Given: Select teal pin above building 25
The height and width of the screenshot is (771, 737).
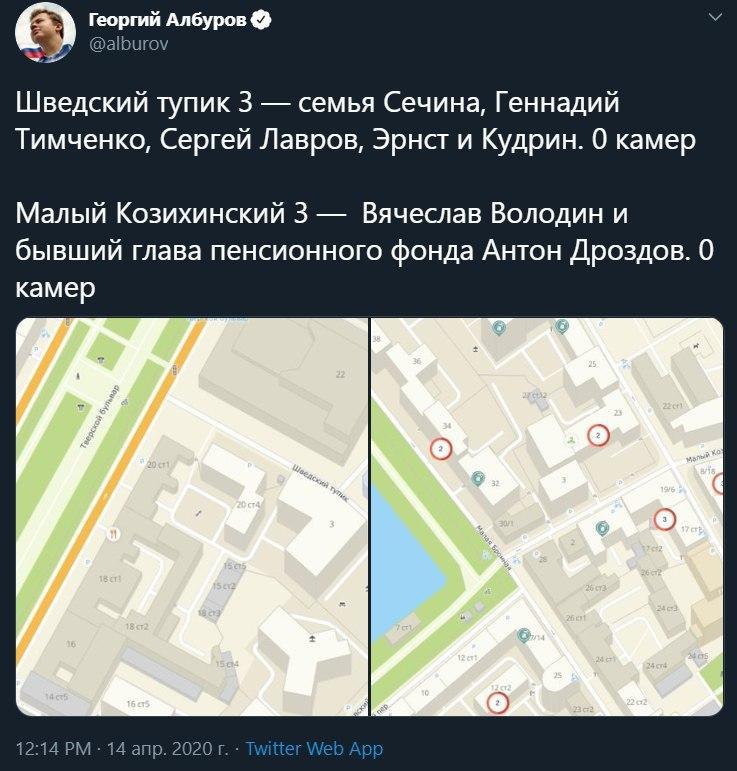Looking at the screenshot, I should (562, 326).
